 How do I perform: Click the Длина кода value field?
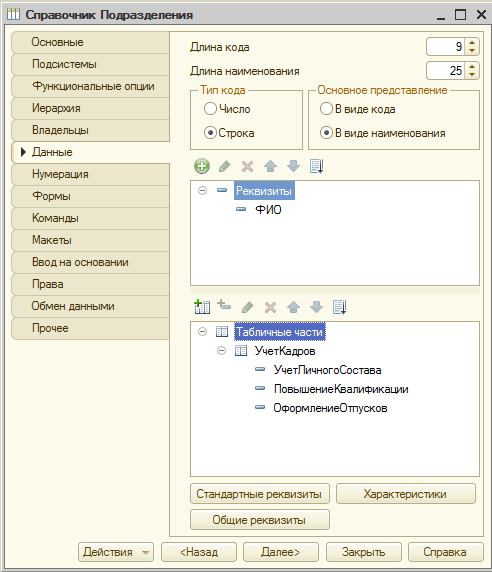pos(446,47)
